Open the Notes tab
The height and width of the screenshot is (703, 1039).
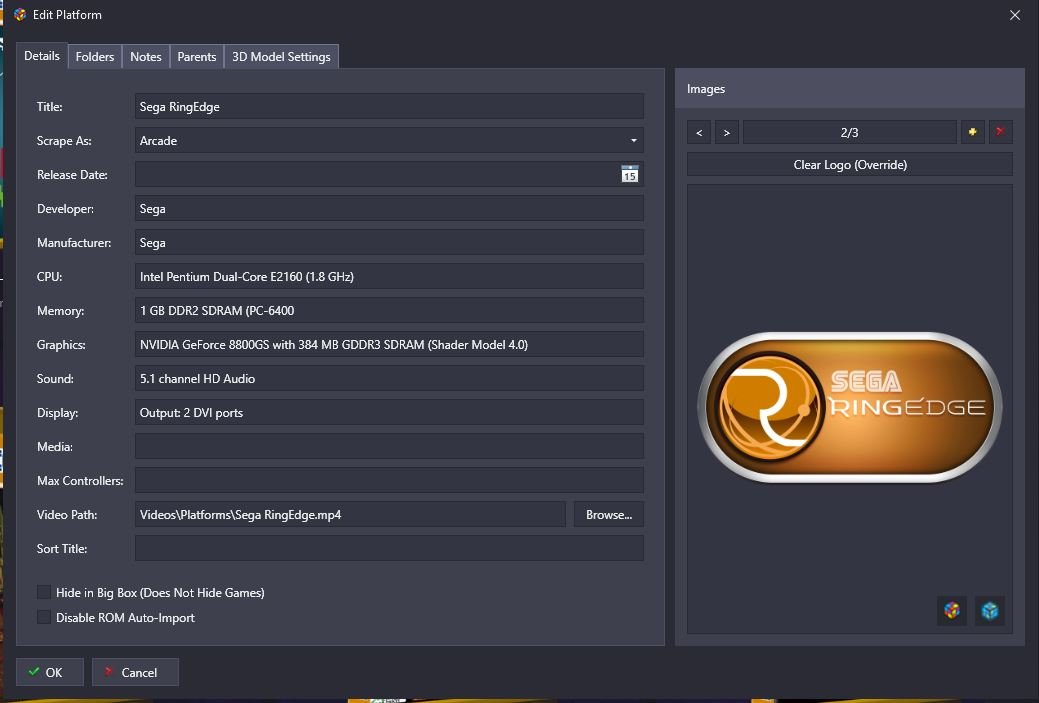point(146,57)
